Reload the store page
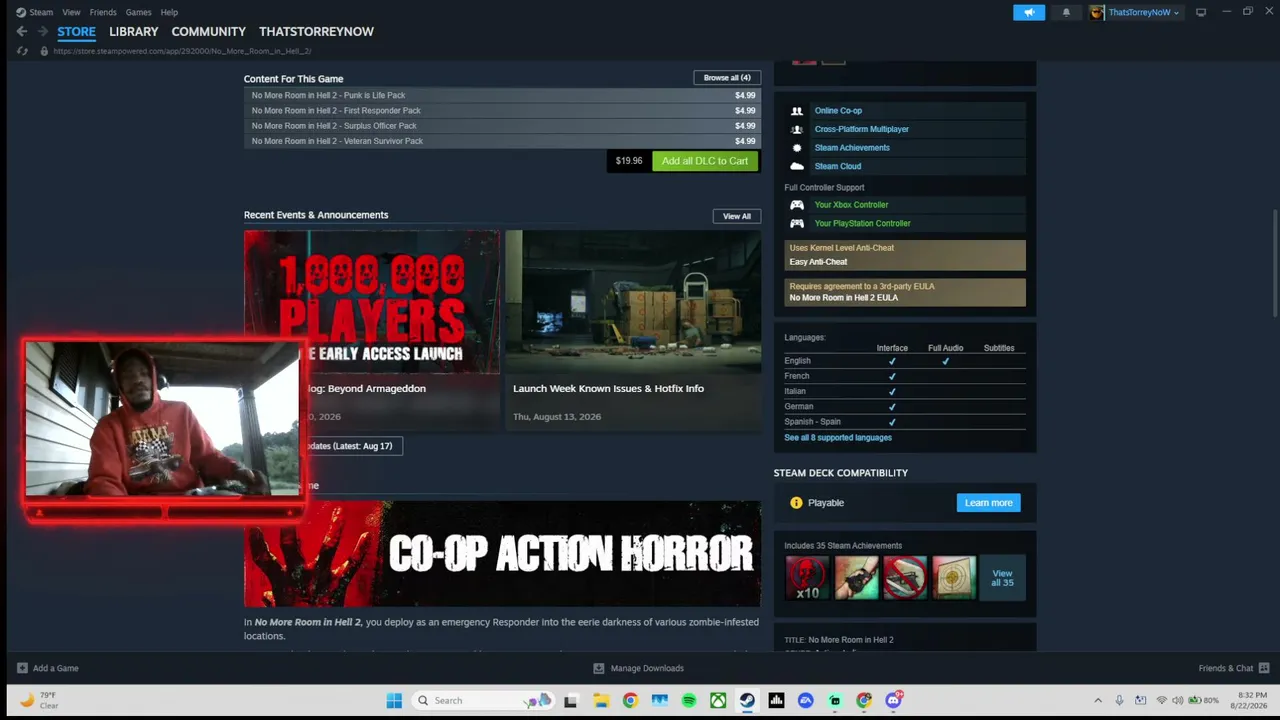 (22, 51)
